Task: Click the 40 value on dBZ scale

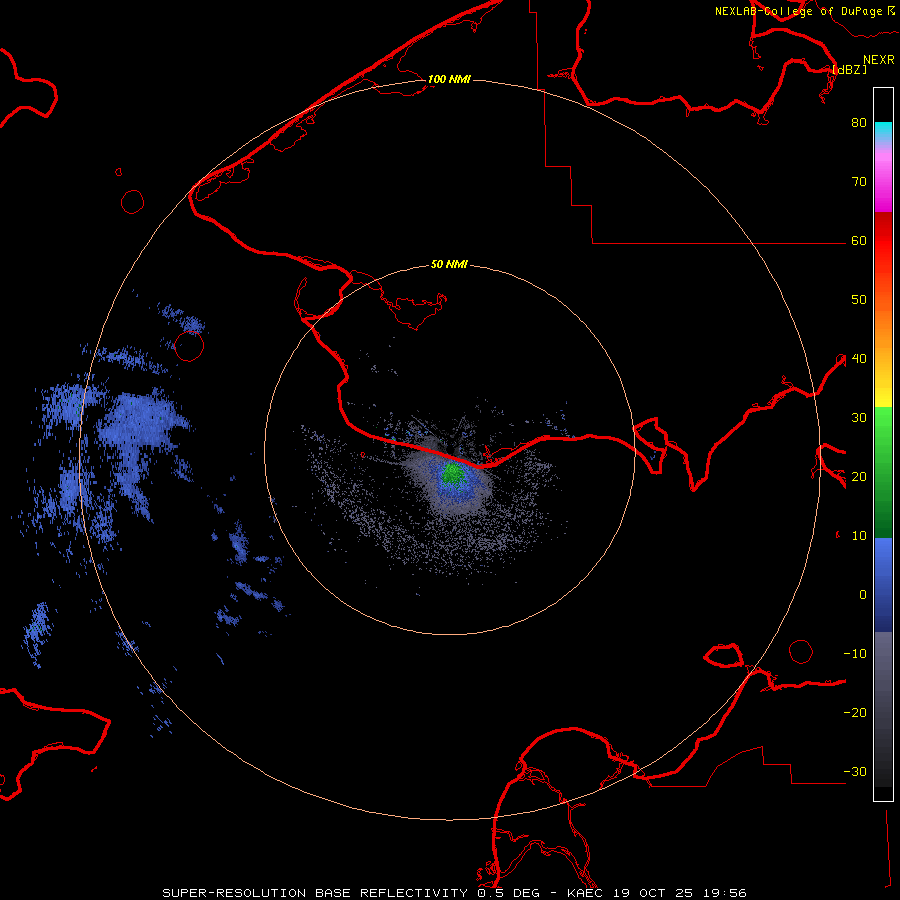Action: (859, 359)
